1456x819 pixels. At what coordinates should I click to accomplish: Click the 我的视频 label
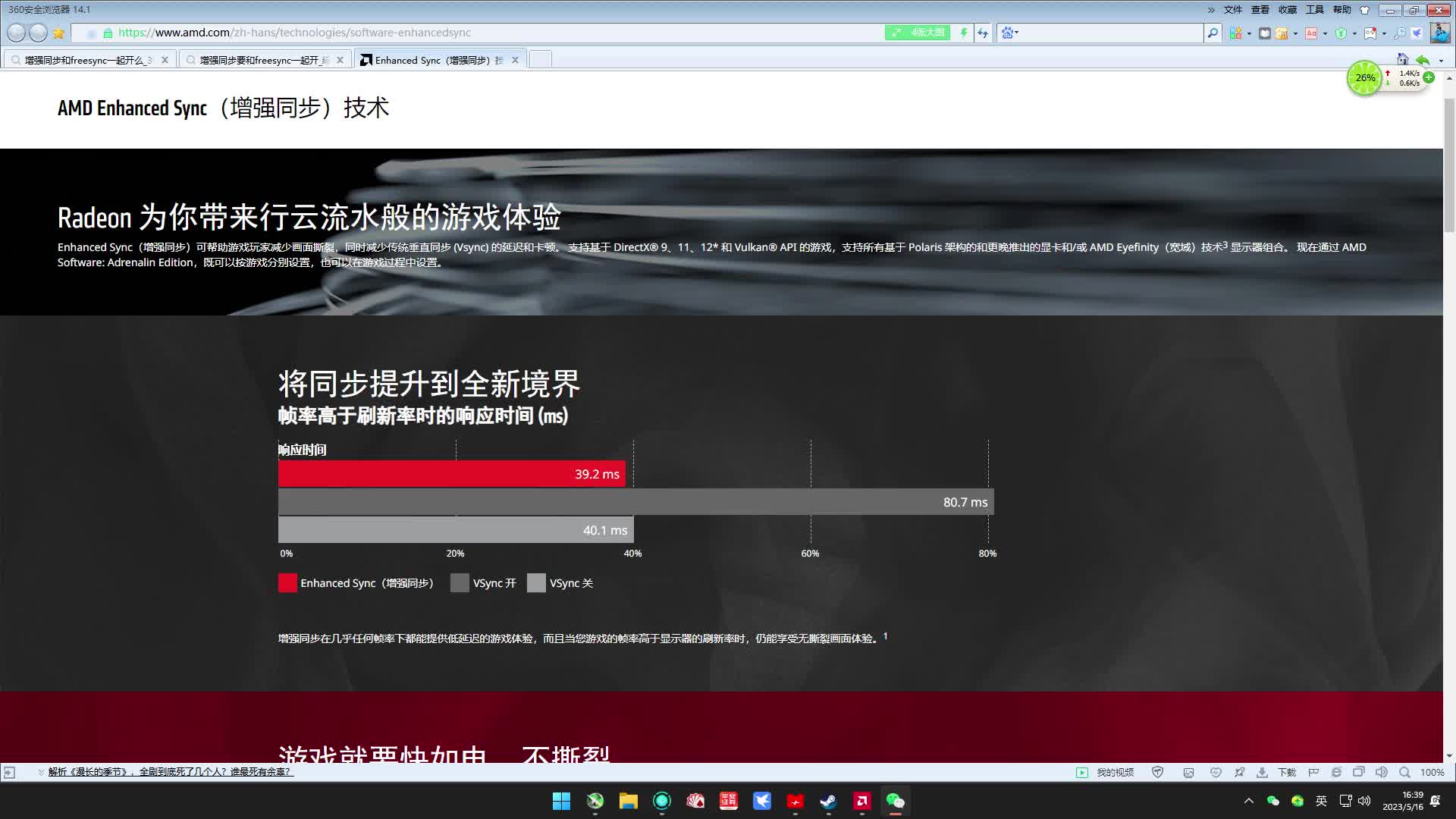[1115, 772]
